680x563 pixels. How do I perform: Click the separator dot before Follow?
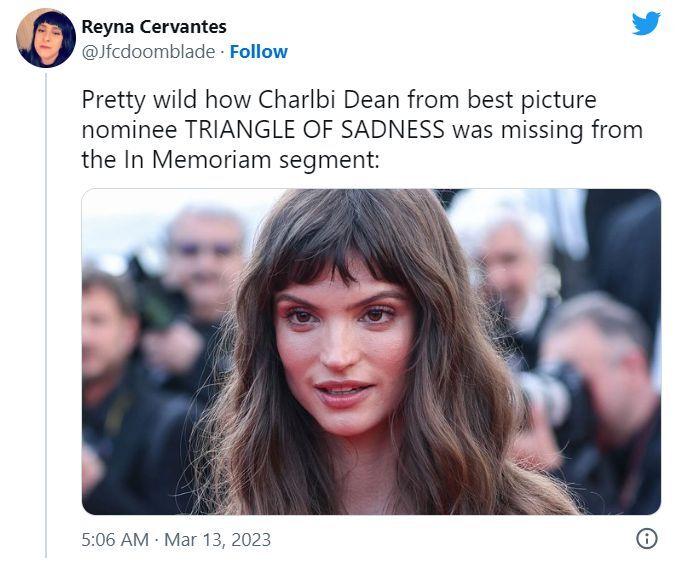pyautogui.click(x=222, y=51)
